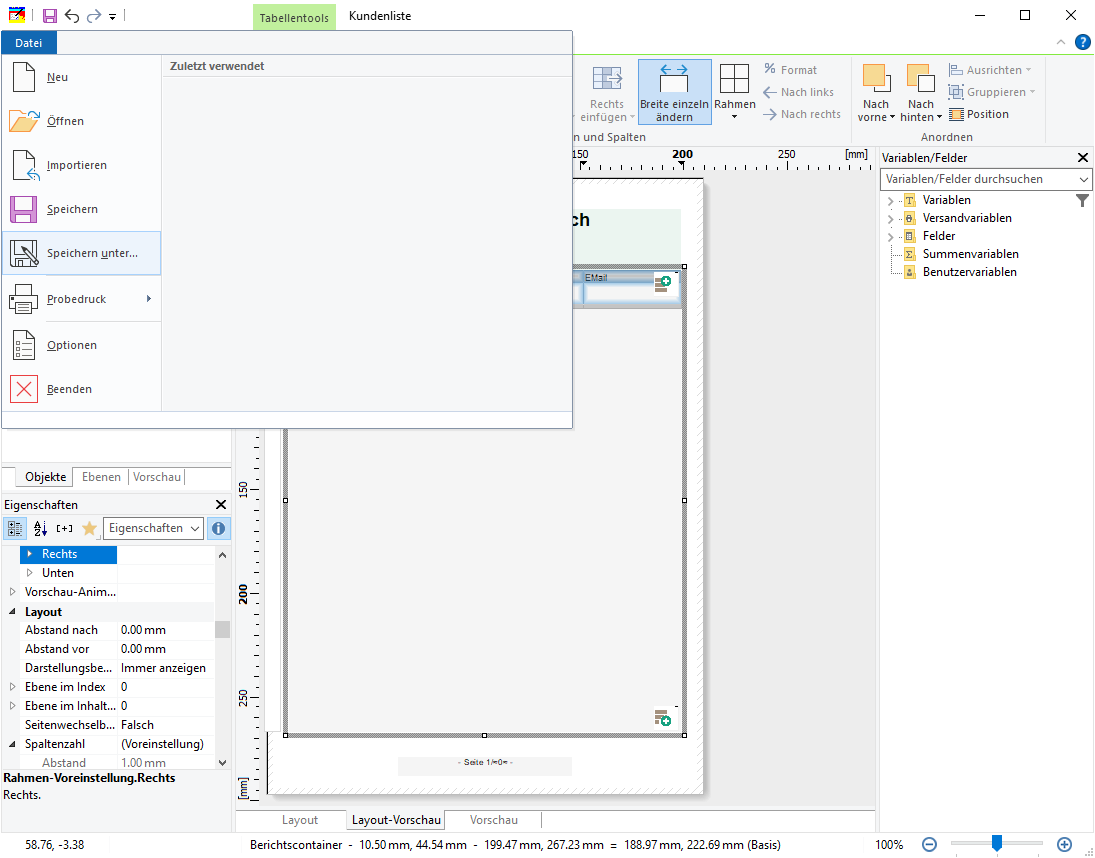Click the filter funnel icon in Variablen/Felder
The height and width of the screenshot is (858, 1095).
(1082, 201)
